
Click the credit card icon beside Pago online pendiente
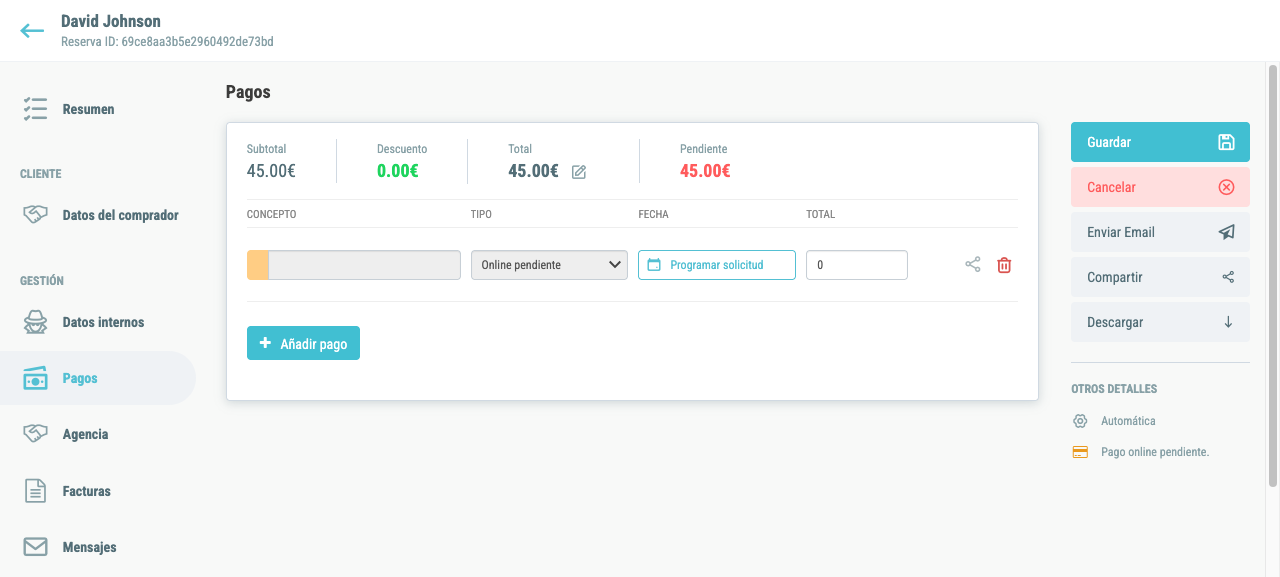coord(1080,452)
